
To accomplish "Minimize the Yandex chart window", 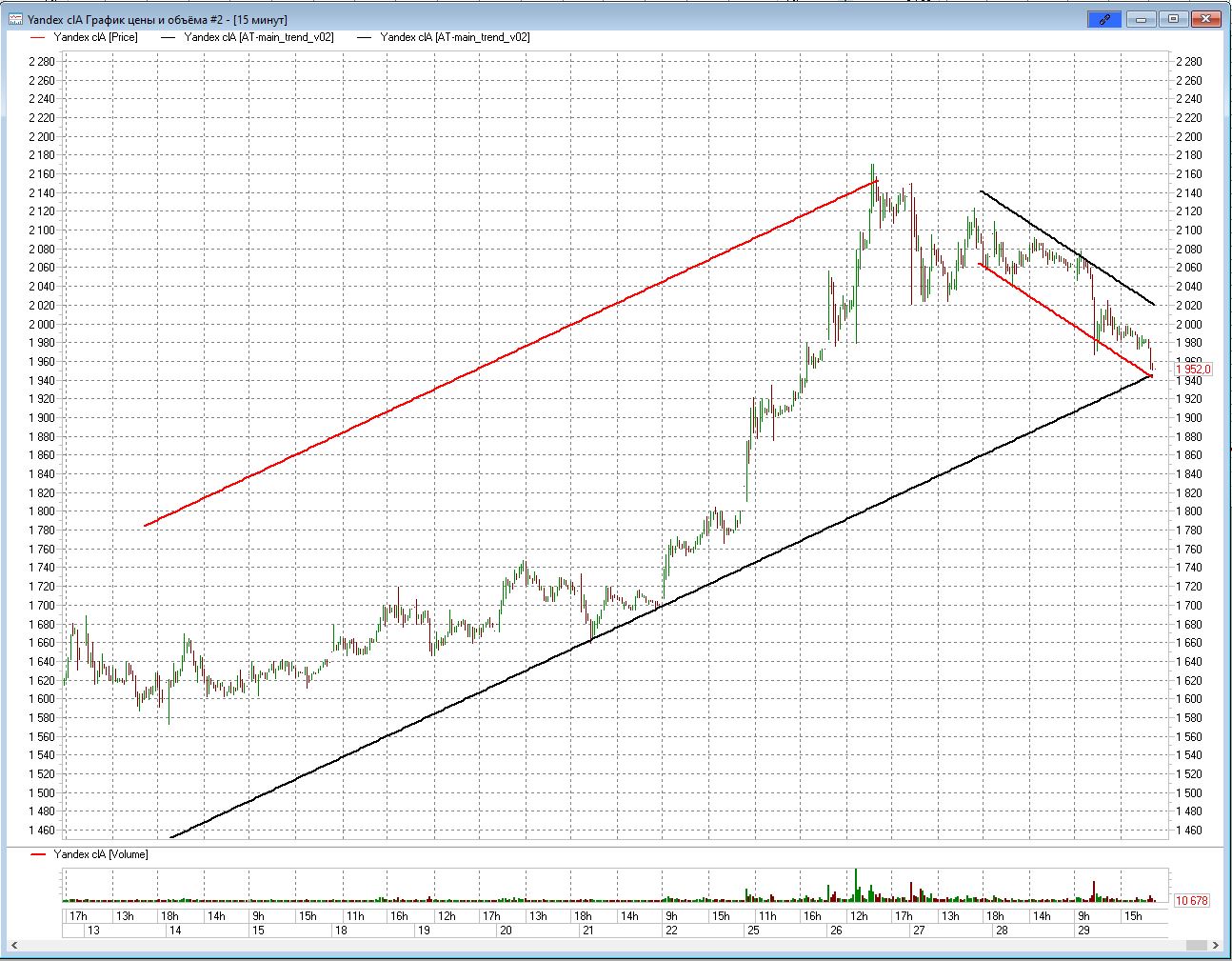I will 1143,19.
